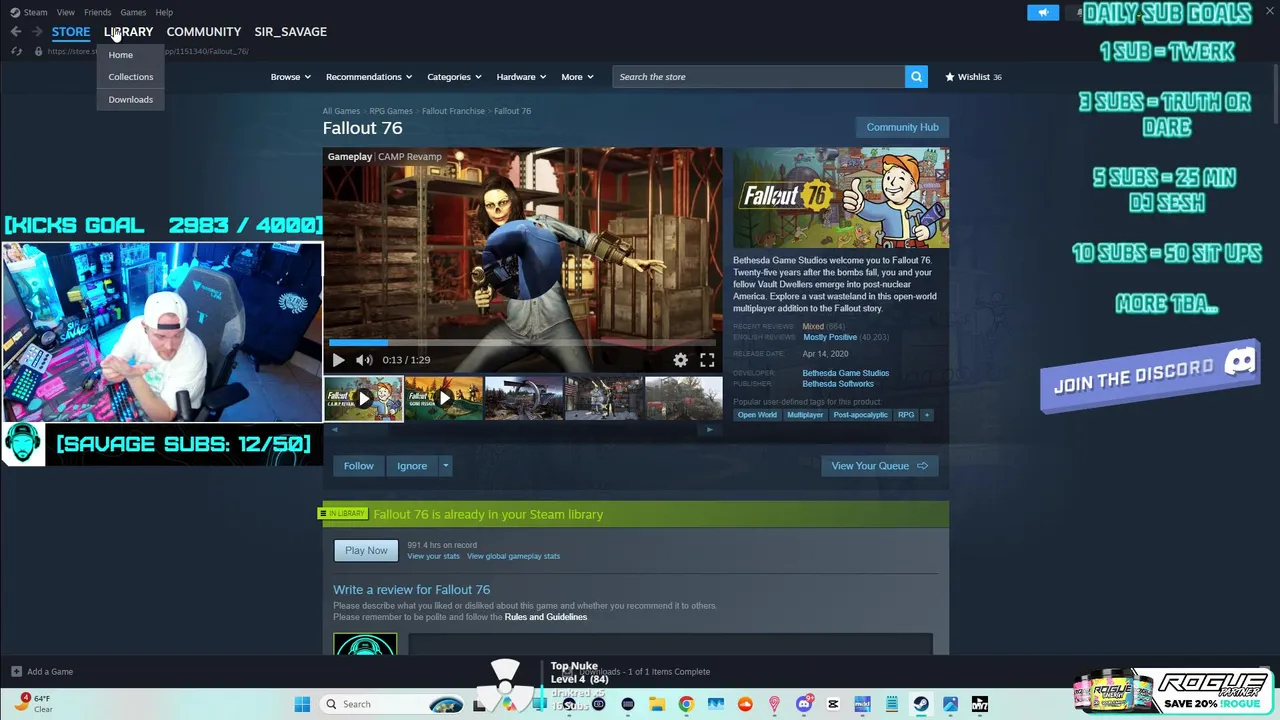1280x720 pixels.
Task: Toggle fullscreen on the trailer video
Action: pos(707,360)
